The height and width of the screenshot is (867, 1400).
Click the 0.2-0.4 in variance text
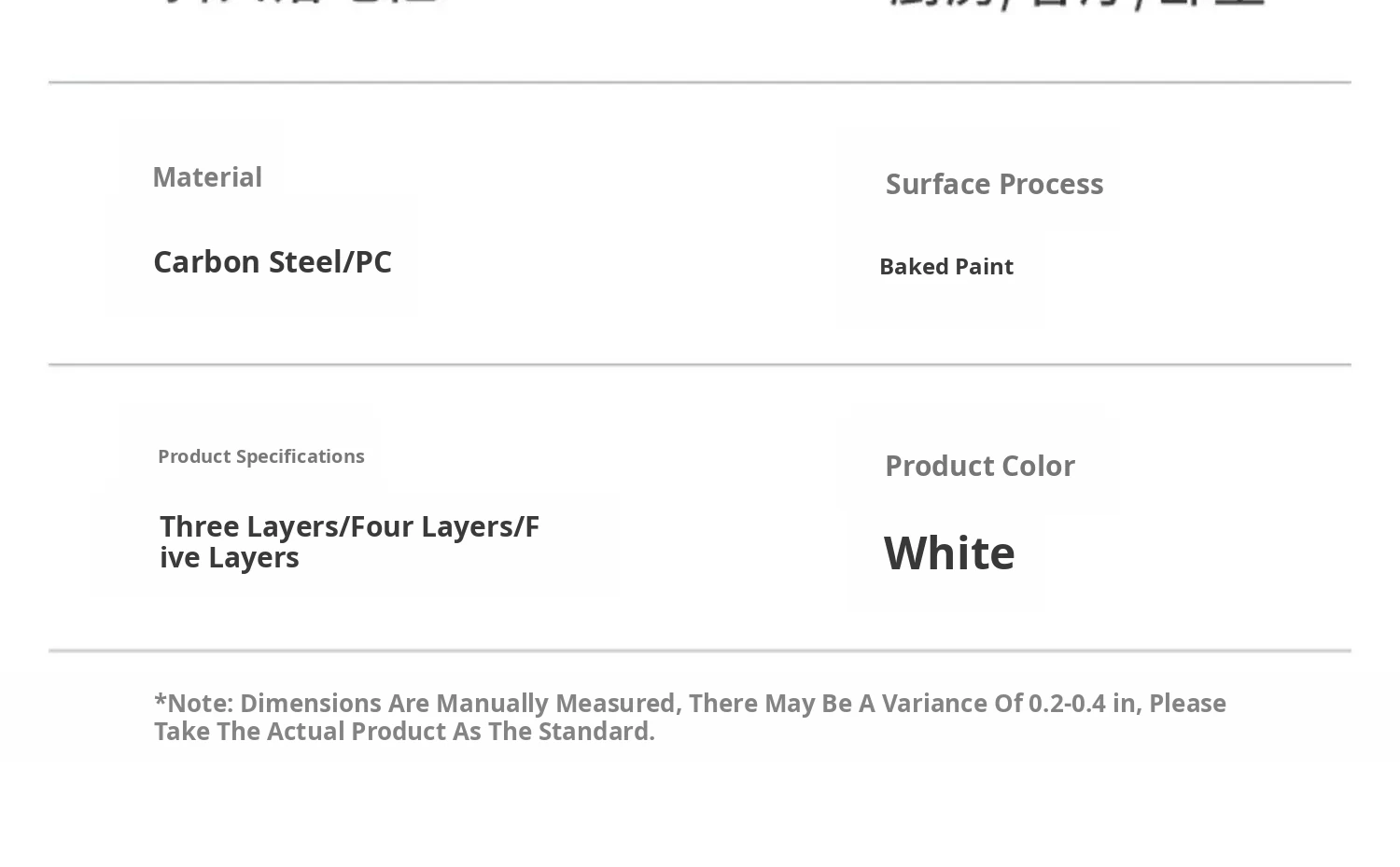1083,703
